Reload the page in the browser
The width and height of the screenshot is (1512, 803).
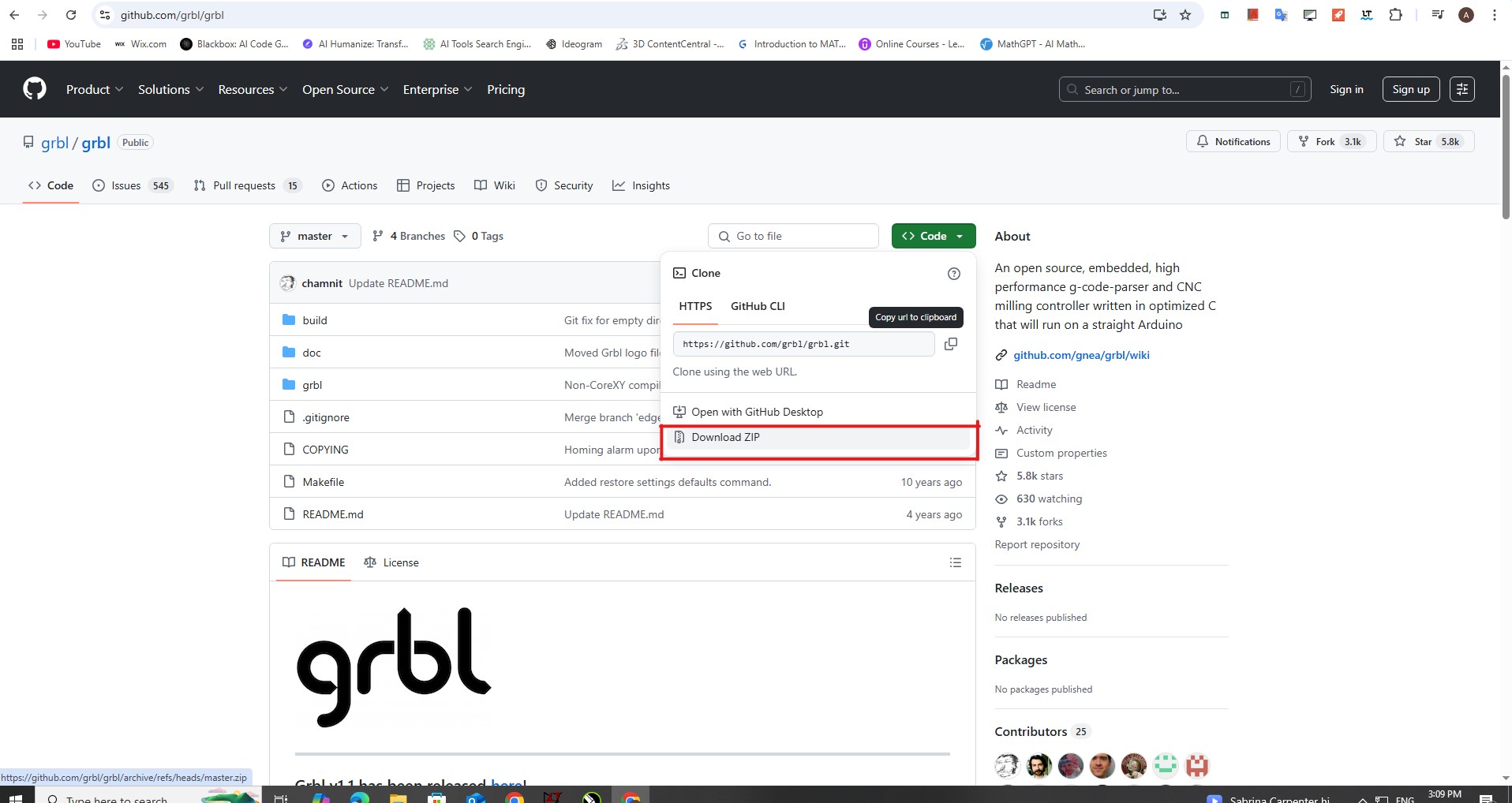point(71,15)
